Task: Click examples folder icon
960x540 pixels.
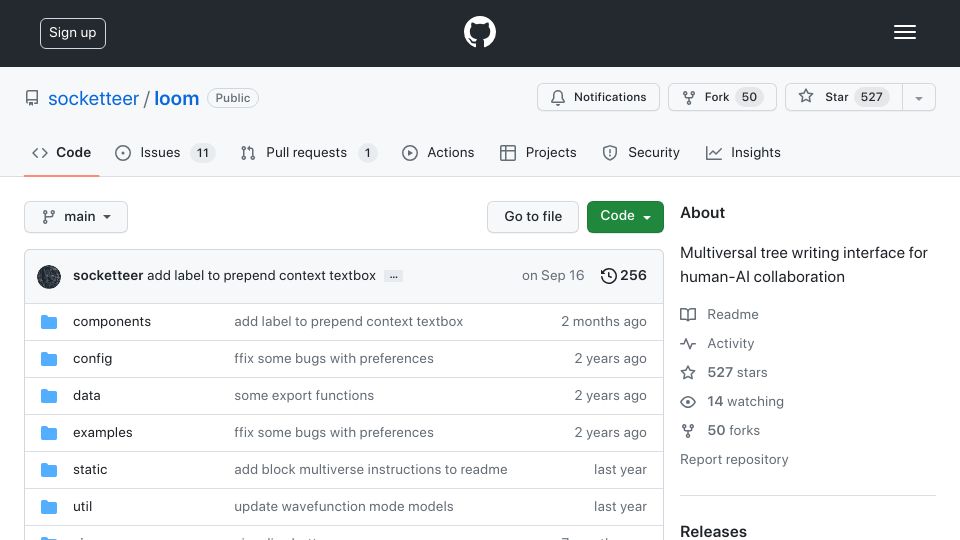Action: [49, 433]
